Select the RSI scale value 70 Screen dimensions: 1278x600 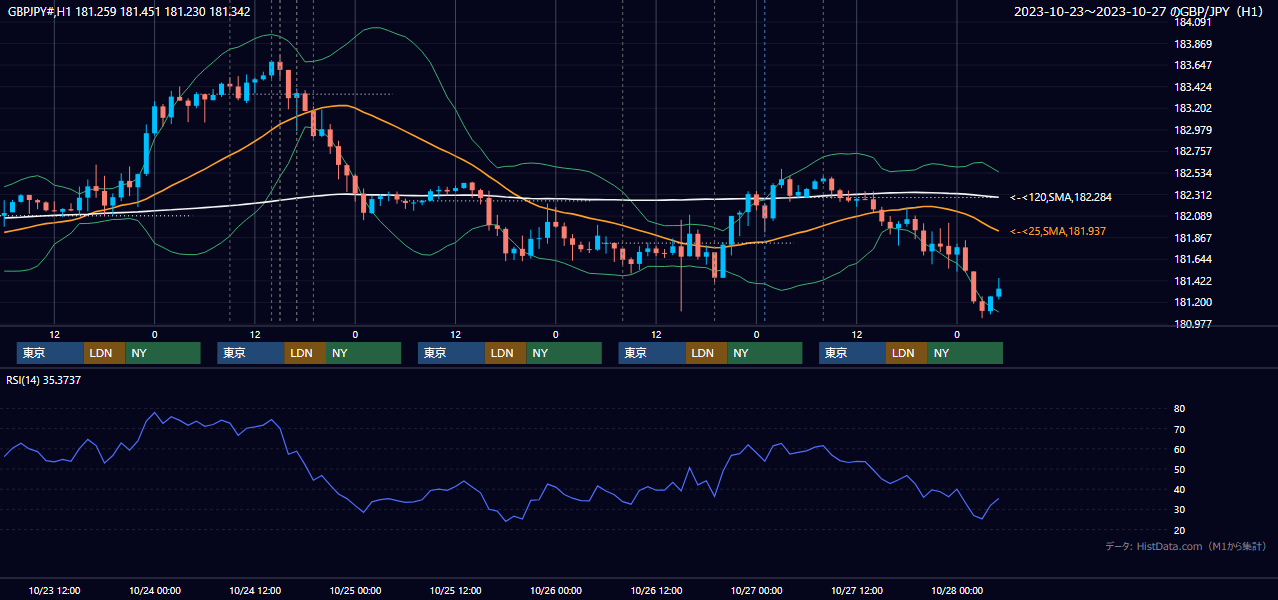1179,429
